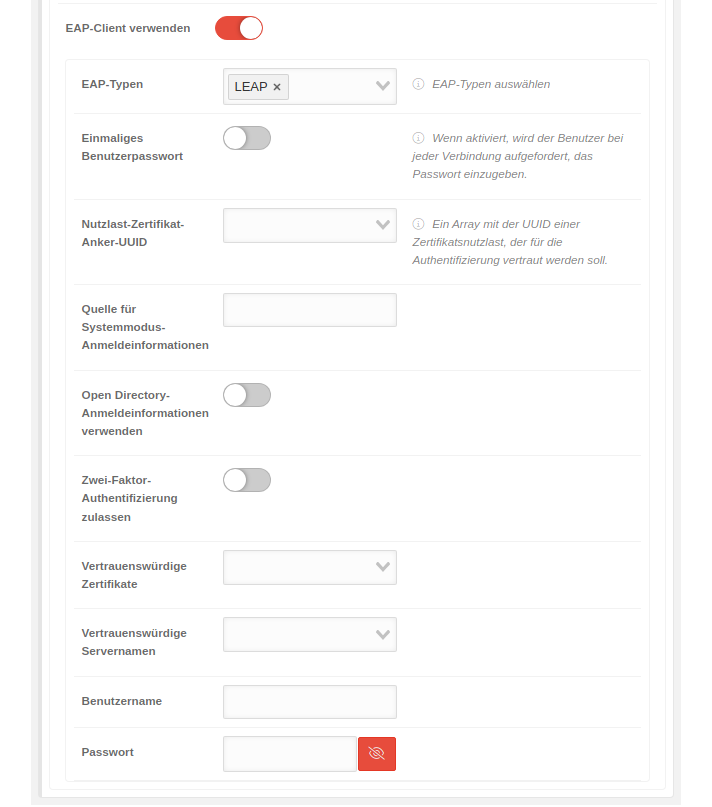Enable Zwei-Faktor-Authentifizierung zulassen switch
Screen dimensions: 712x807
tap(247, 480)
